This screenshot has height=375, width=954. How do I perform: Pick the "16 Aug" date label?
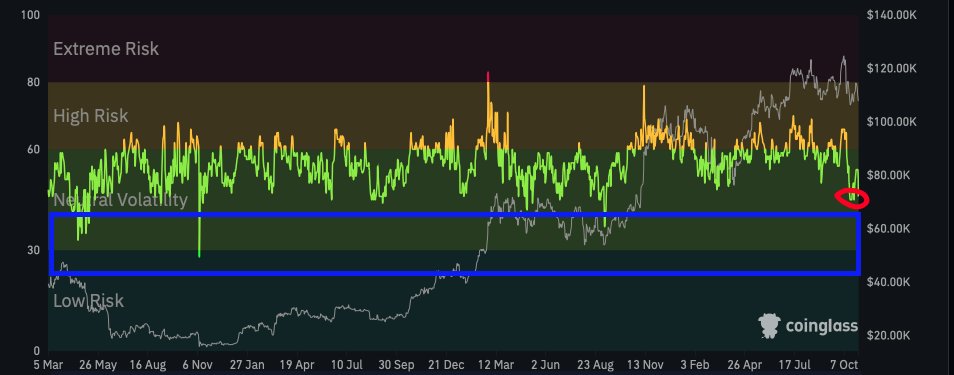(148, 365)
